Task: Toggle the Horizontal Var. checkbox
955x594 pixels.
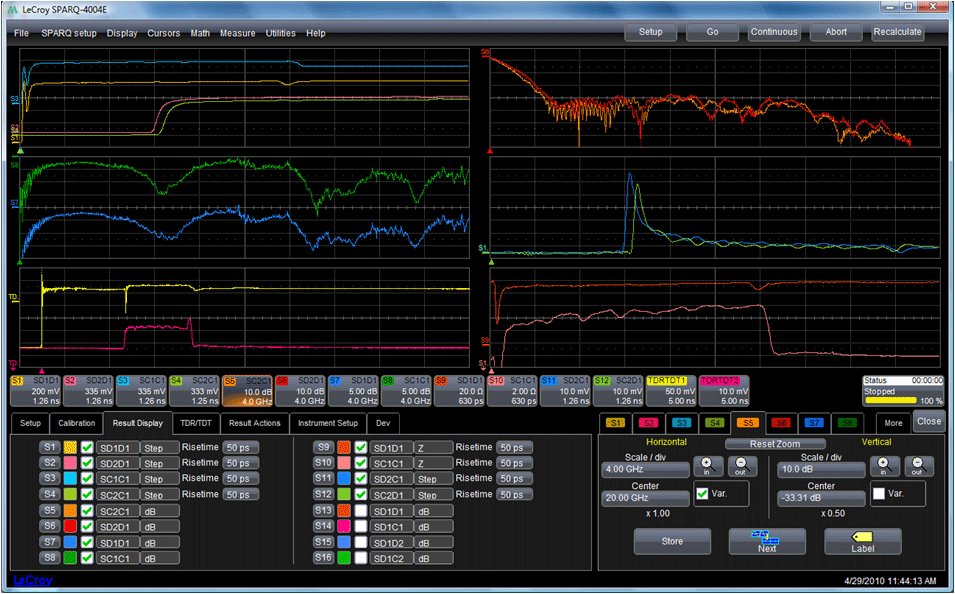Action: (702, 493)
